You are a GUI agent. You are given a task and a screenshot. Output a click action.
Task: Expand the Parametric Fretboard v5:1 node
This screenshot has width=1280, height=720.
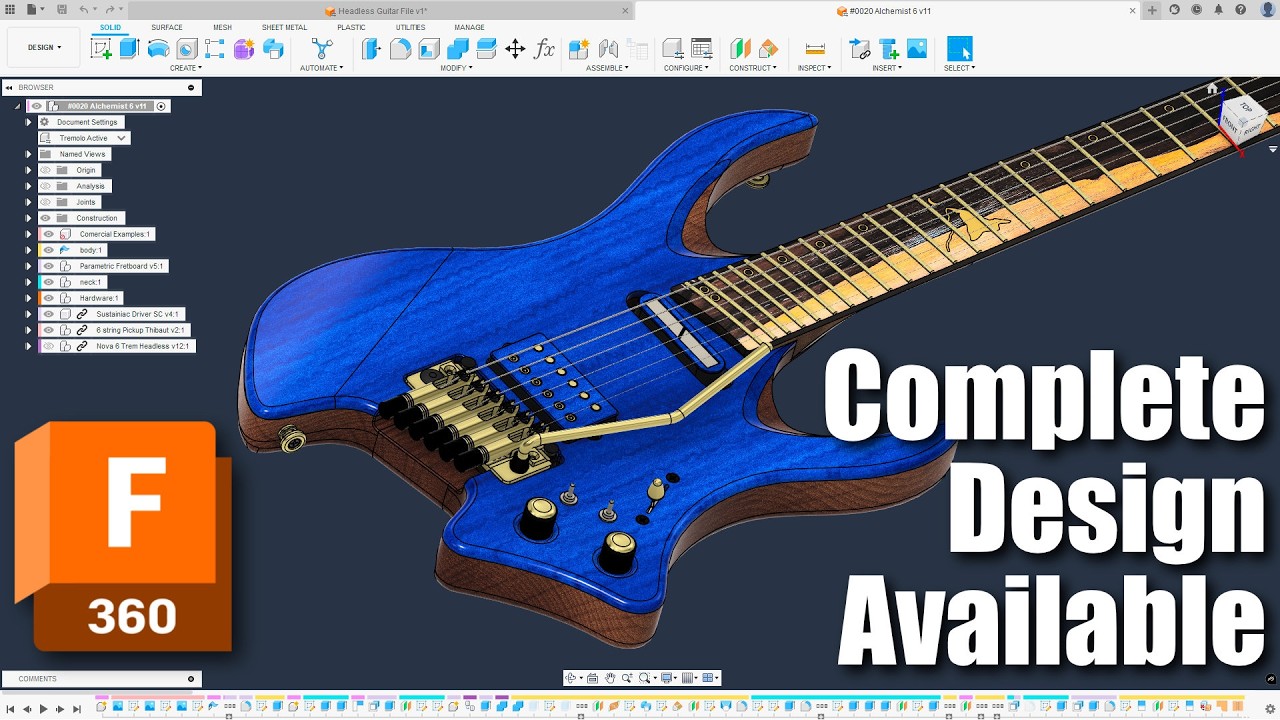[x=28, y=266]
